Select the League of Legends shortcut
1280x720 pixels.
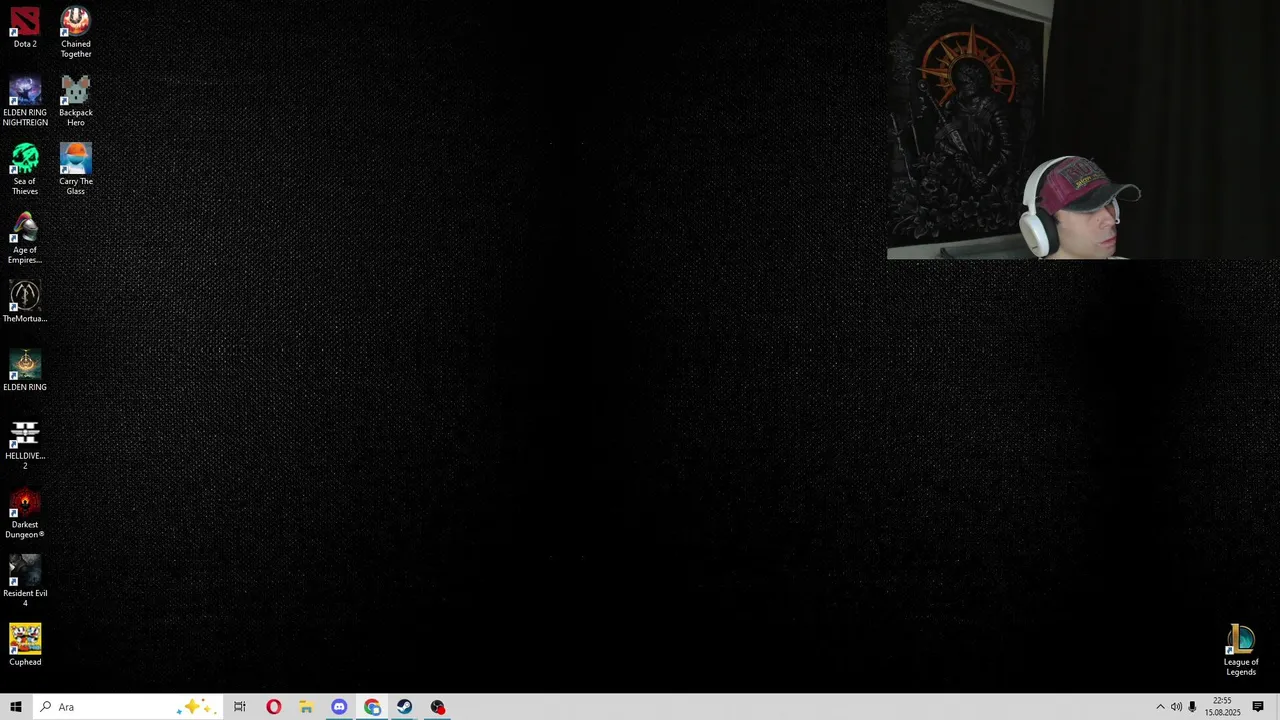coord(1241,651)
